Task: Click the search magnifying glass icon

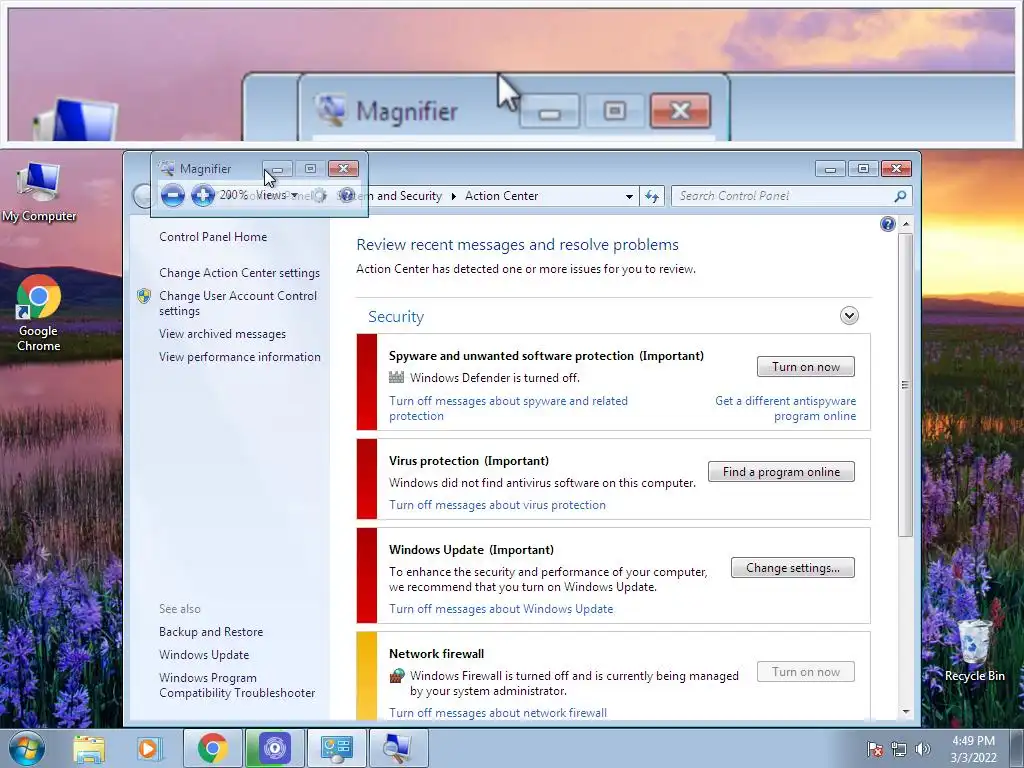Action: click(900, 196)
